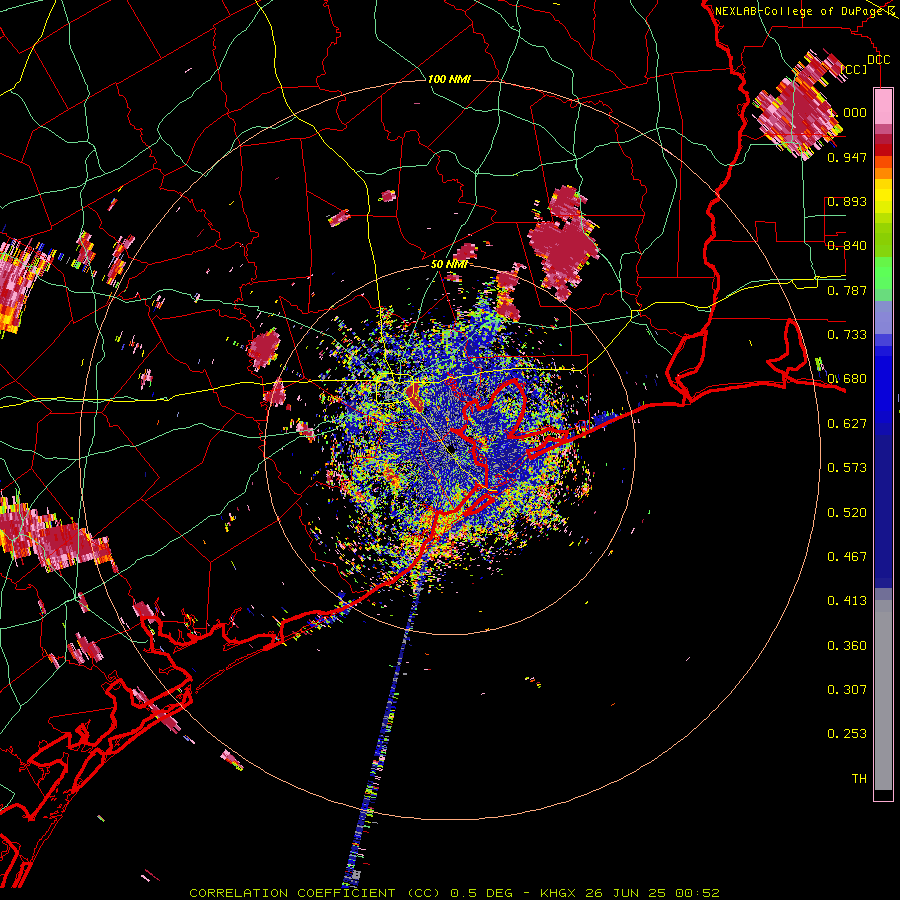The image size is (900, 900).
Task: Click the [CC] units label
Action: coord(854,69)
